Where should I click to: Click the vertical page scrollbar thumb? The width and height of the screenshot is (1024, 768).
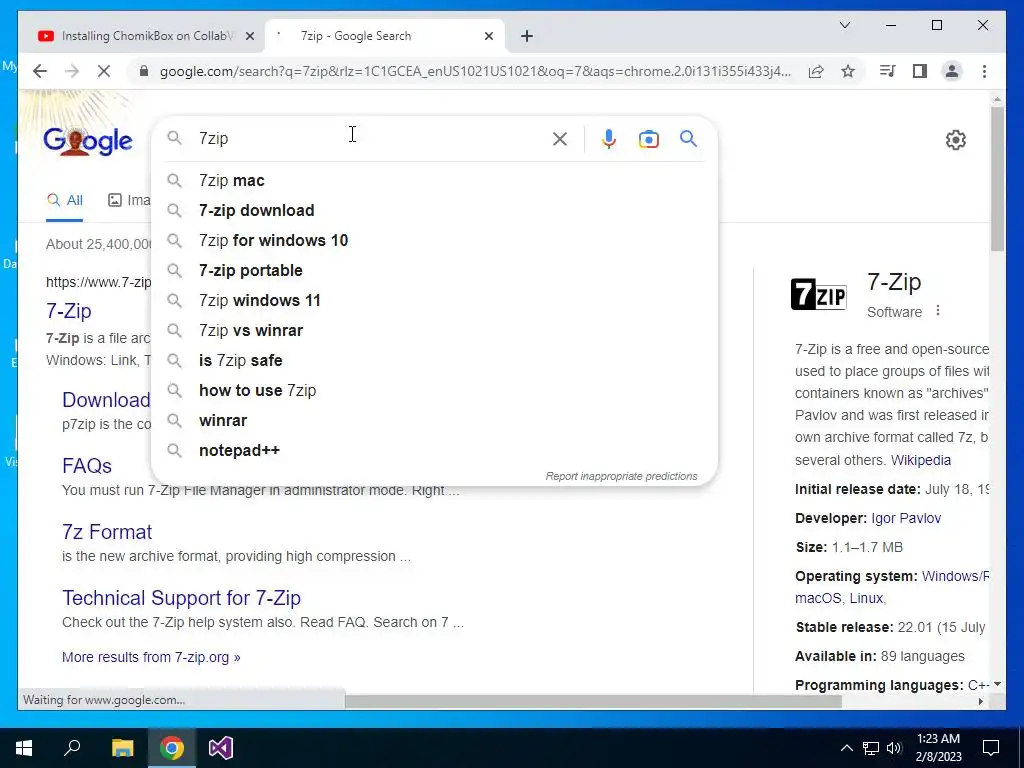pyautogui.click(x=997, y=178)
